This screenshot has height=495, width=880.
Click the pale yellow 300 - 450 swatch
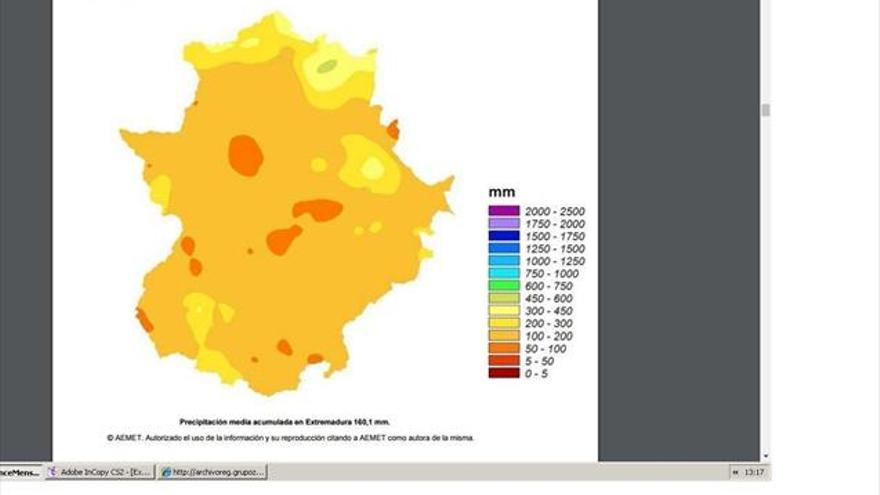(503, 311)
